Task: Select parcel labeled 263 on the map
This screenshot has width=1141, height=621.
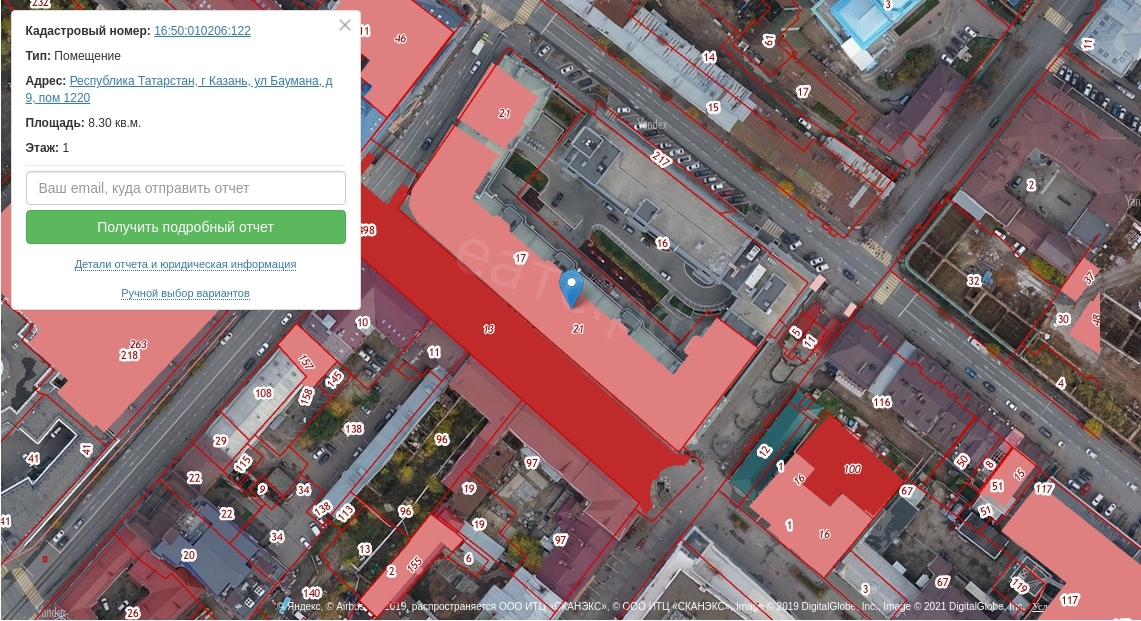Action: [138, 345]
